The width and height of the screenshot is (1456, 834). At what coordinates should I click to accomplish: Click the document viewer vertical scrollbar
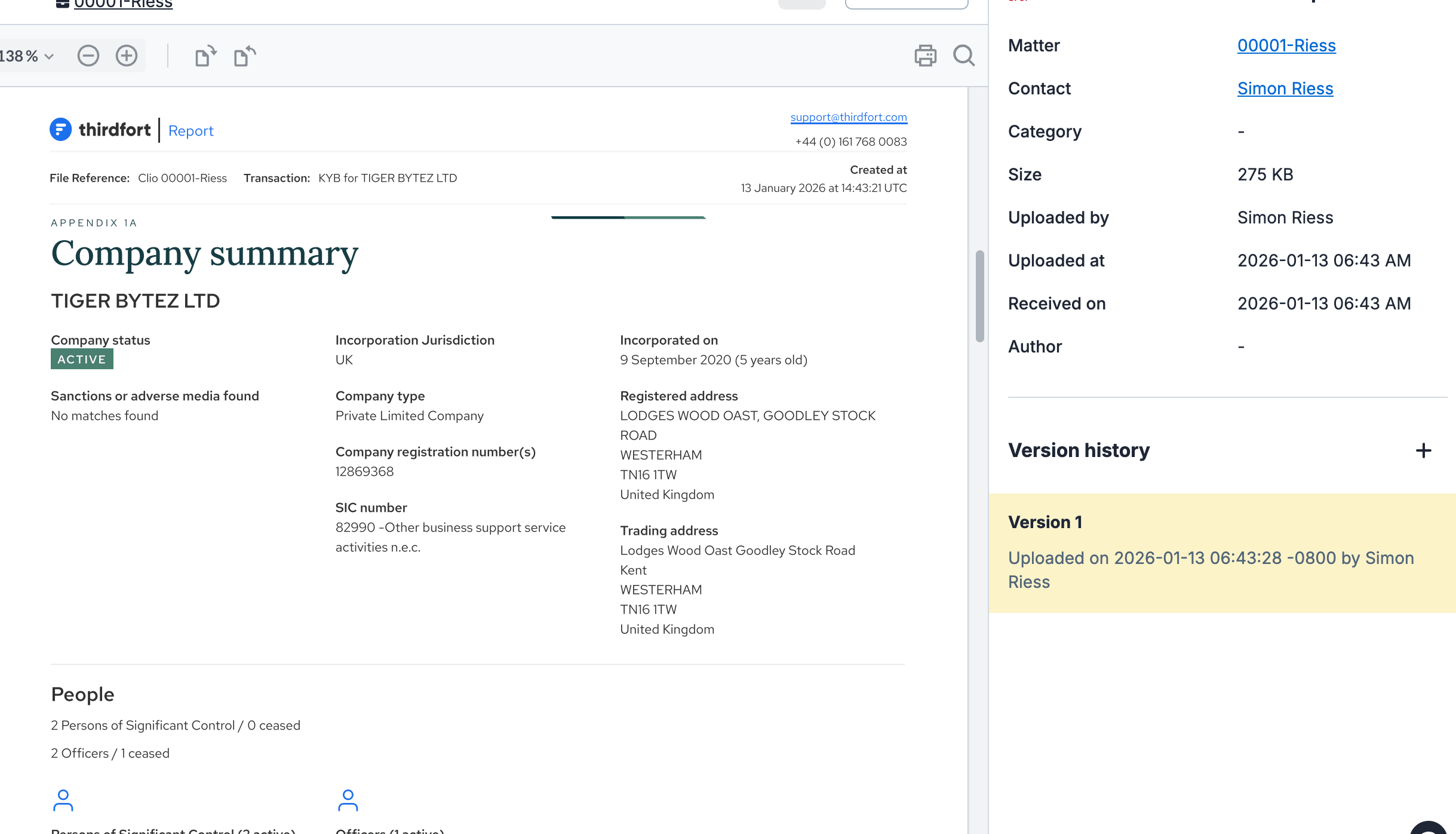(x=979, y=296)
